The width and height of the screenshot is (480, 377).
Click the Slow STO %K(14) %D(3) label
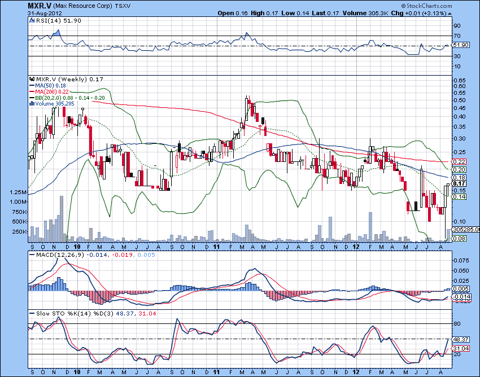click(74, 314)
